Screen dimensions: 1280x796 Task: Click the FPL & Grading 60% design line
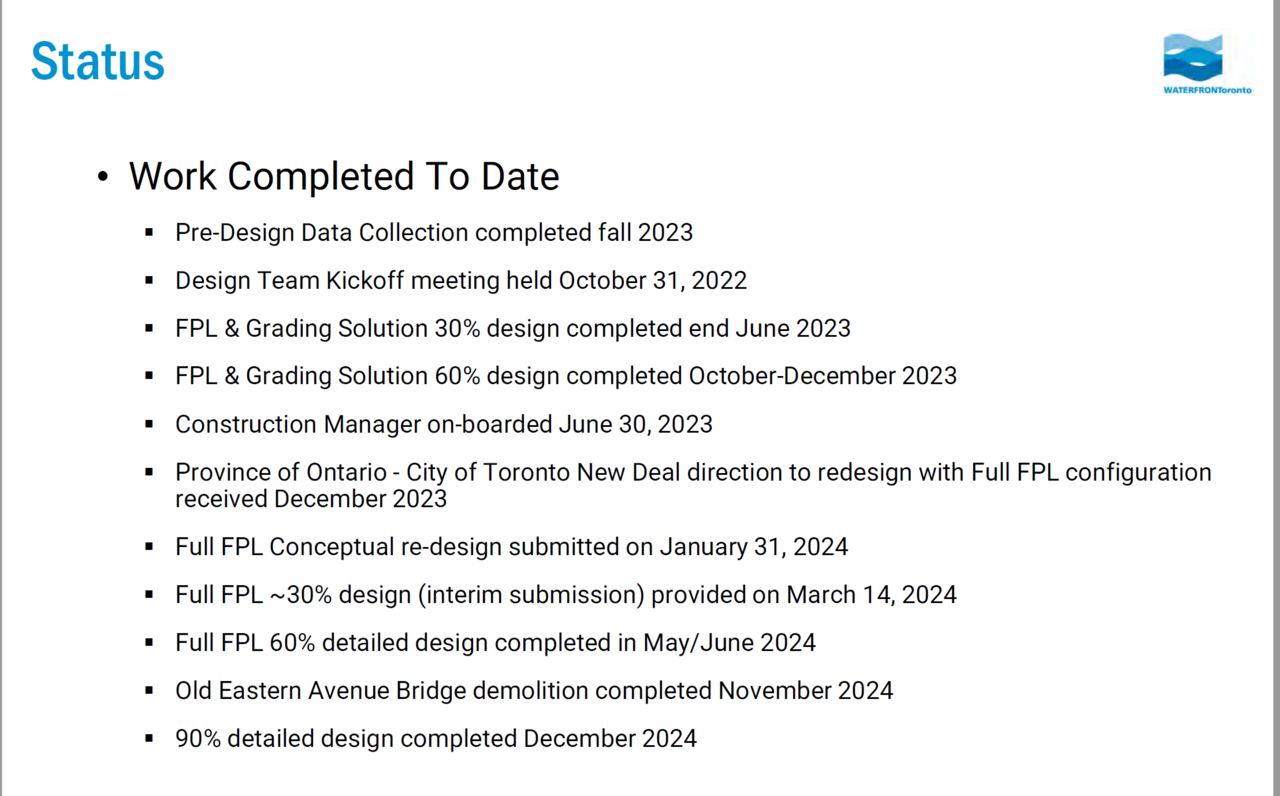click(x=565, y=376)
